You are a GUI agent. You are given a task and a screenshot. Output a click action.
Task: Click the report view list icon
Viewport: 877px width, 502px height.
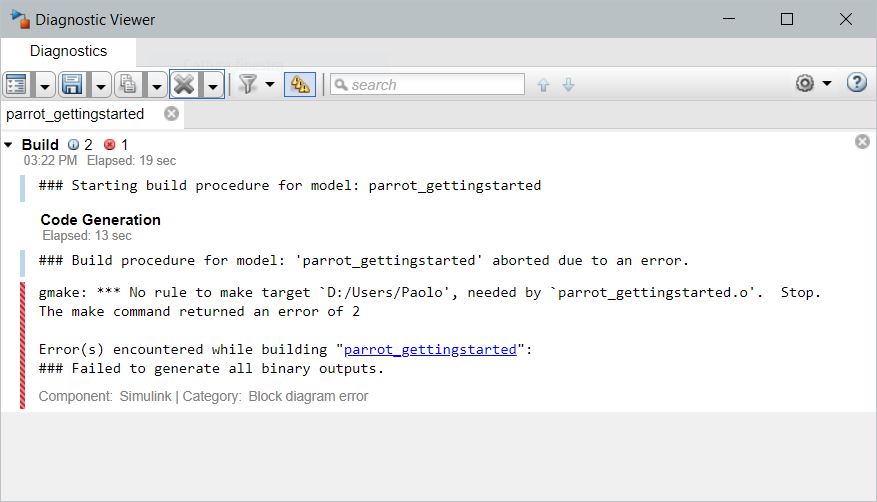point(16,85)
